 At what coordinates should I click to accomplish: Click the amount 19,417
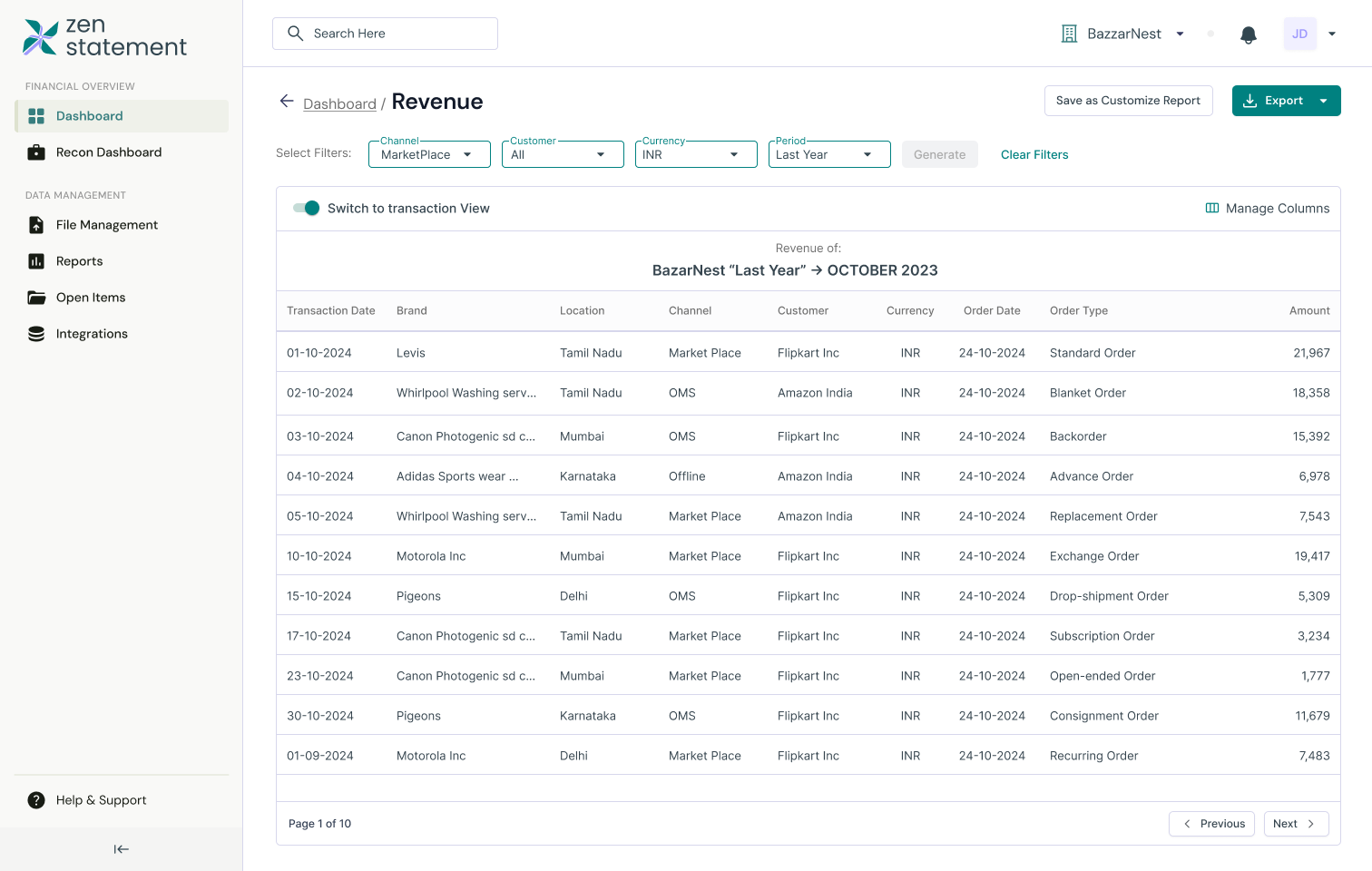[1312, 556]
